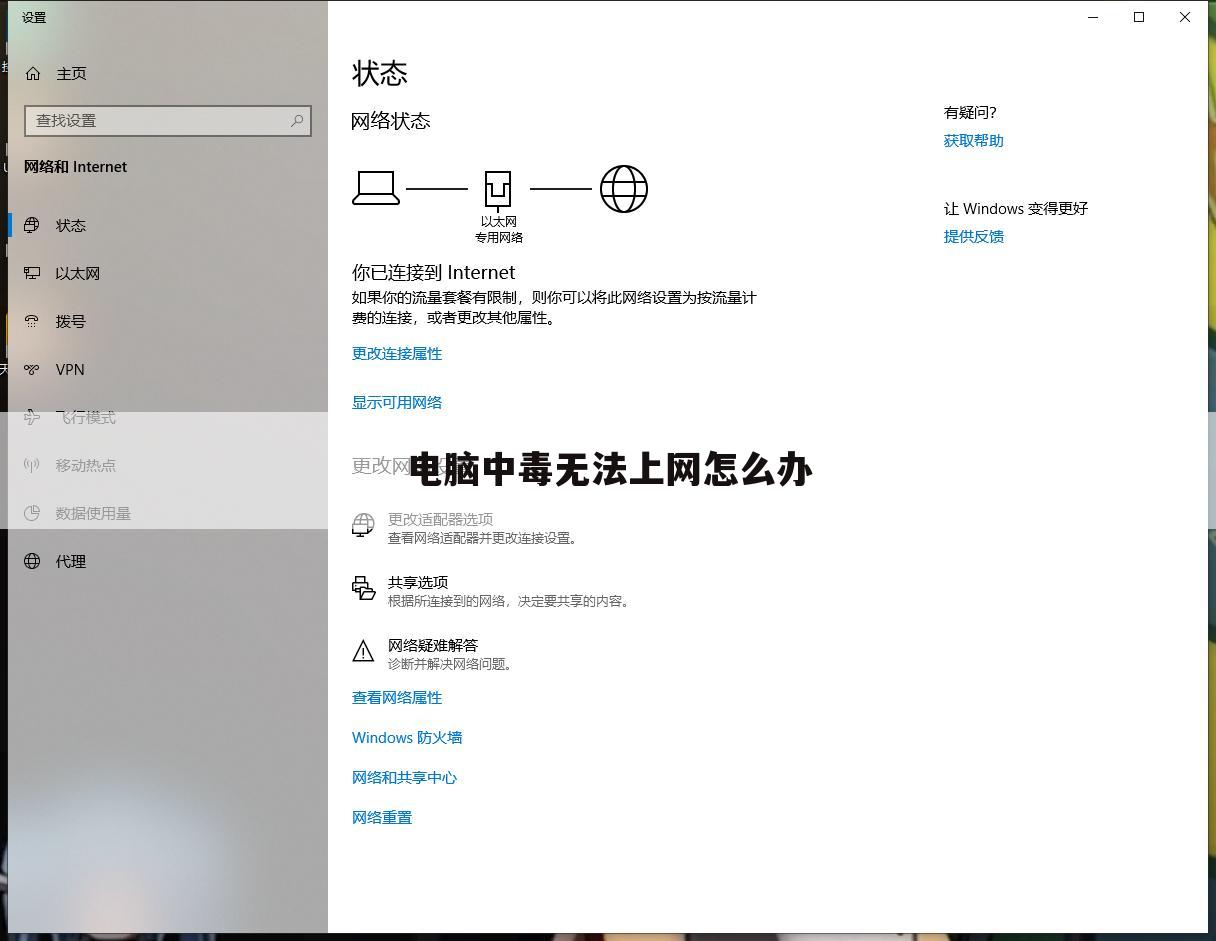Open 更改连接属性 connection properties

tap(397, 353)
